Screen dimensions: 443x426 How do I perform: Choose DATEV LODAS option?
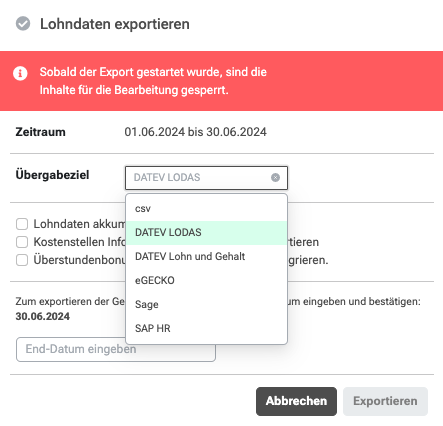coord(206,233)
